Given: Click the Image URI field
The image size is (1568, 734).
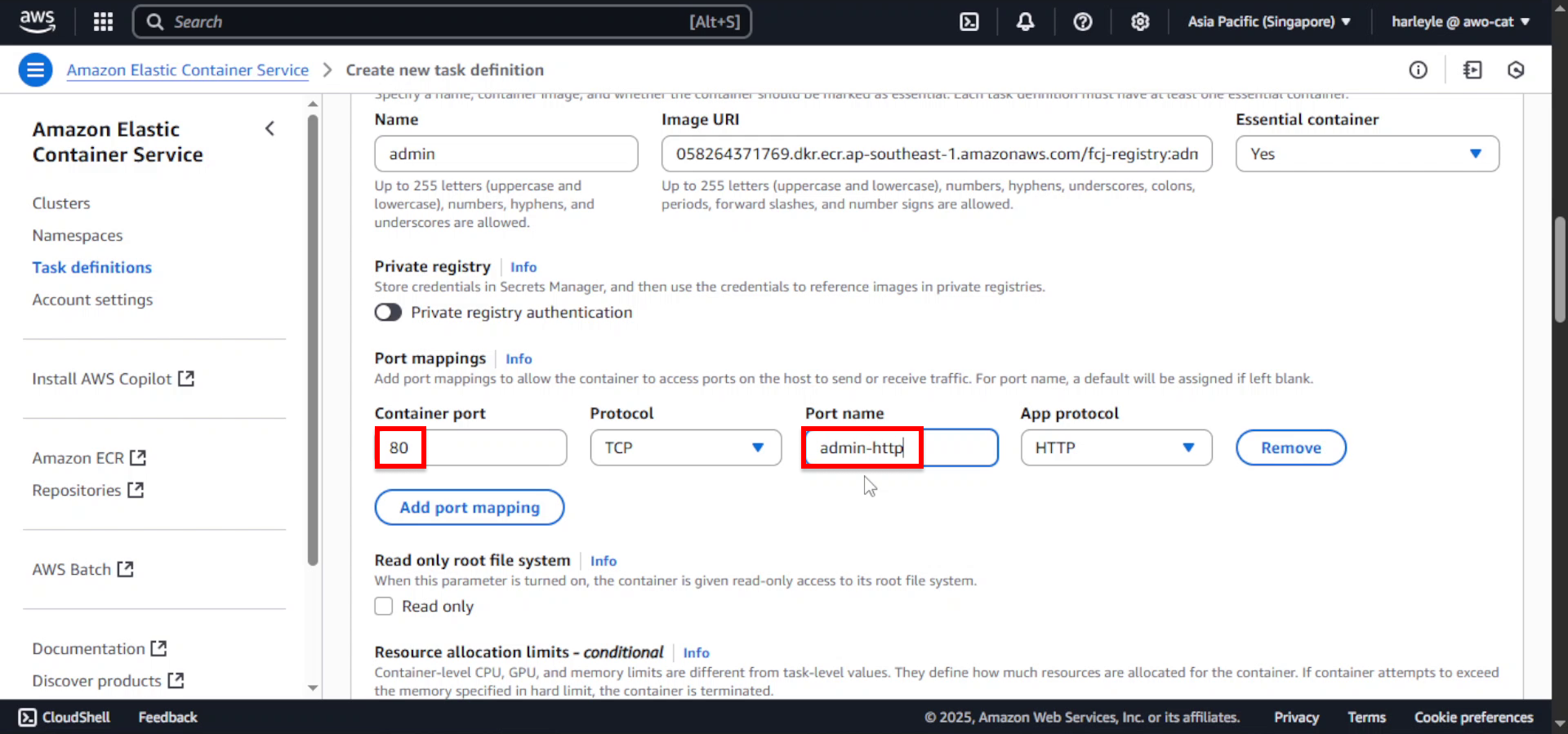Looking at the screenshot, I should (x=937, y=153).
